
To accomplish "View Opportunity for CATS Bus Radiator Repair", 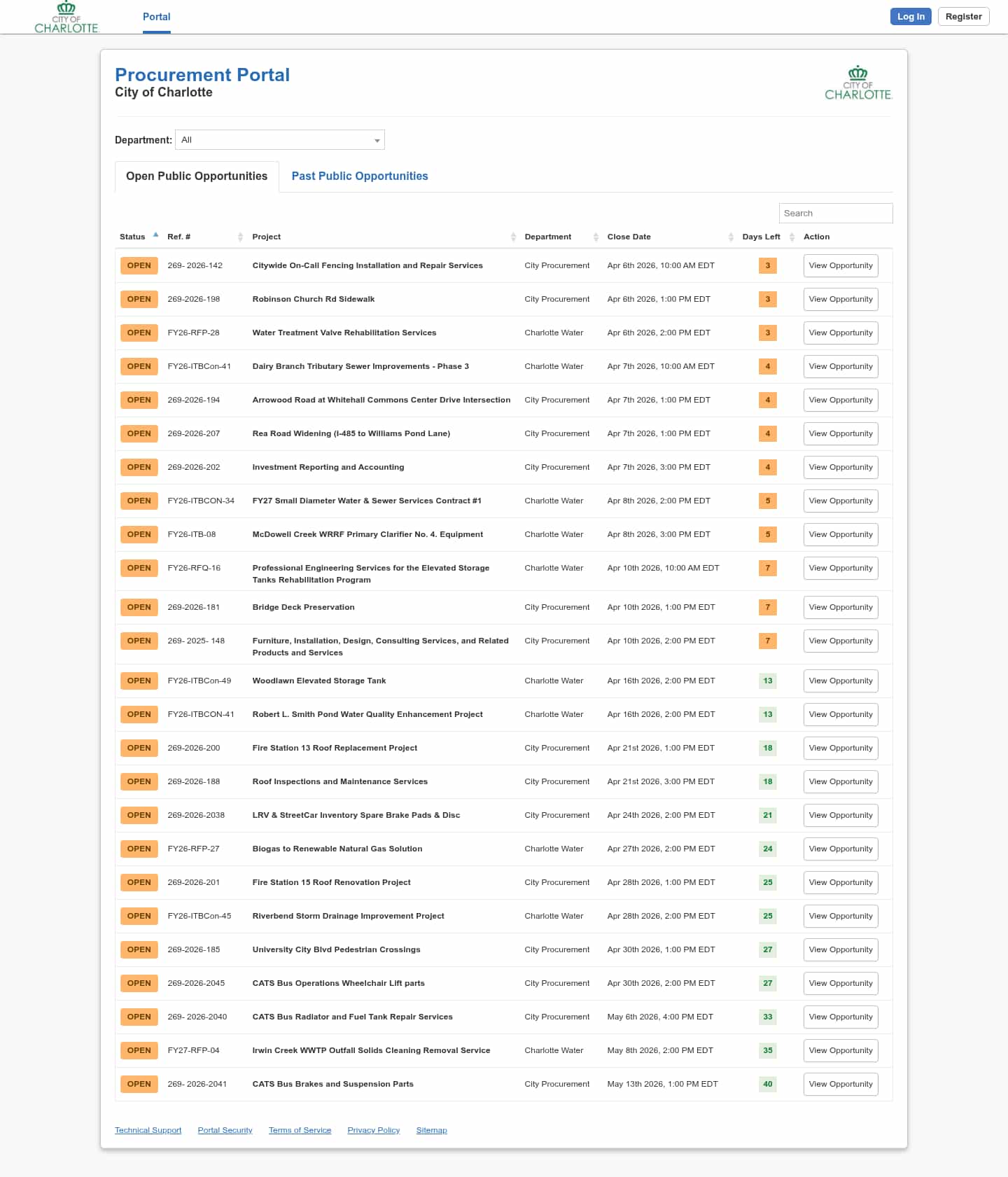I will coord(841,1017).
